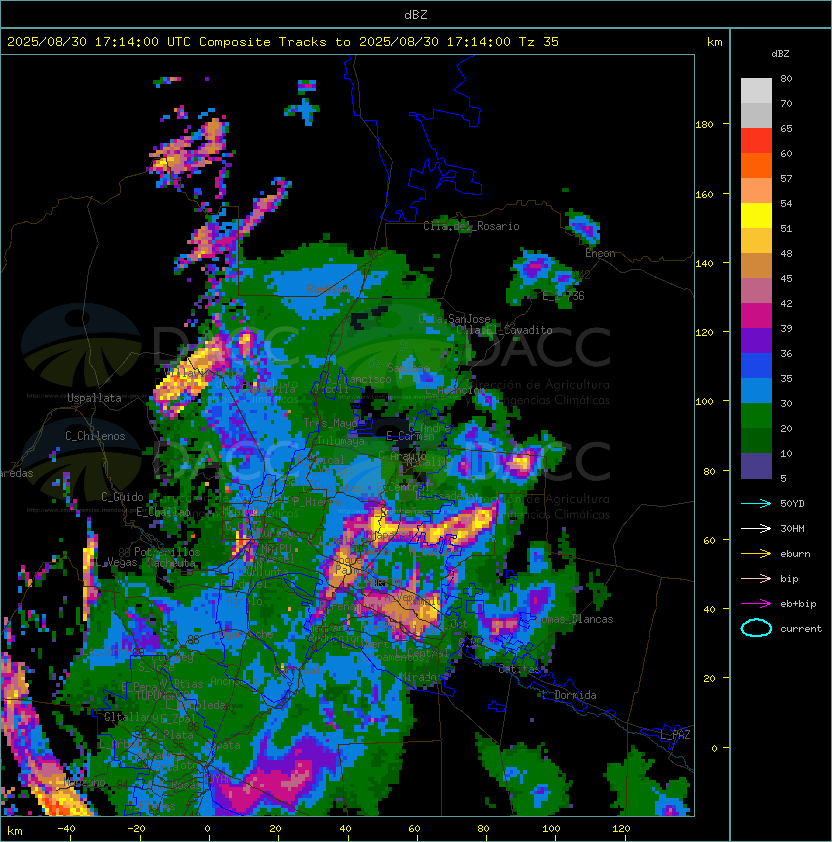Click the '-40' km horizontal axis tick

[66, 829]
